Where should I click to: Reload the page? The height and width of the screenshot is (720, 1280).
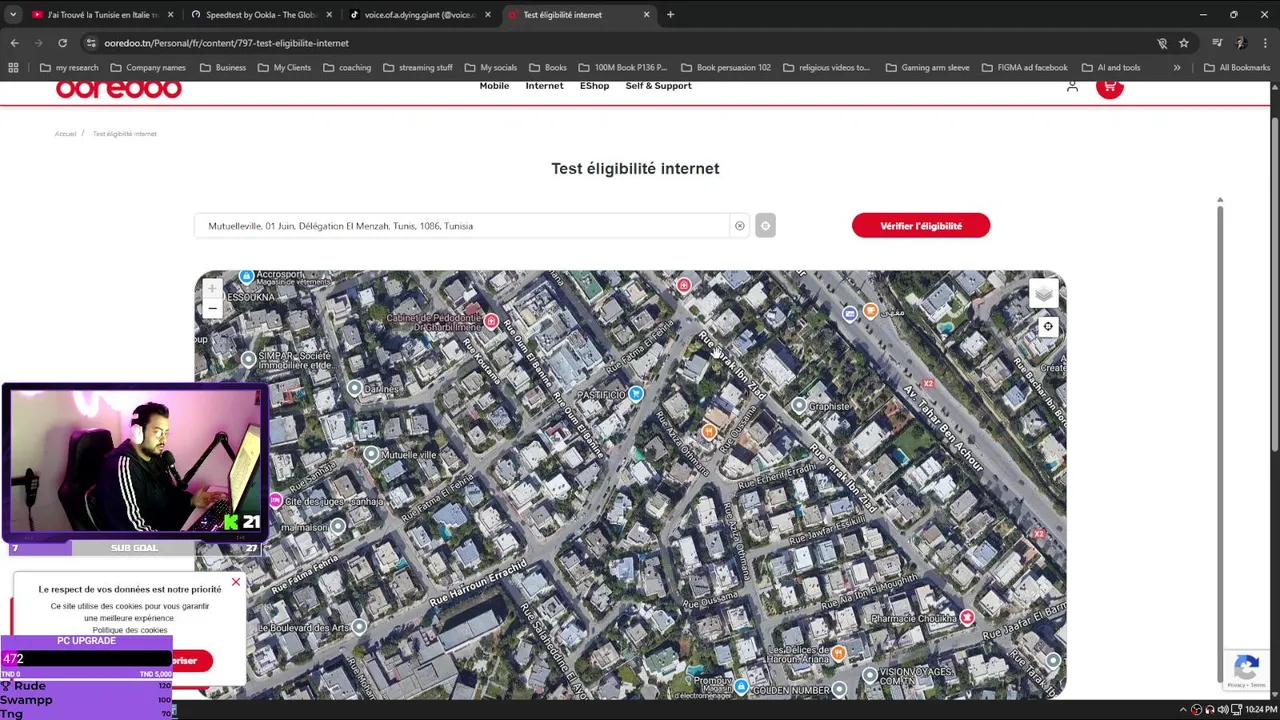pyautogui.click(x=62, y=43)
